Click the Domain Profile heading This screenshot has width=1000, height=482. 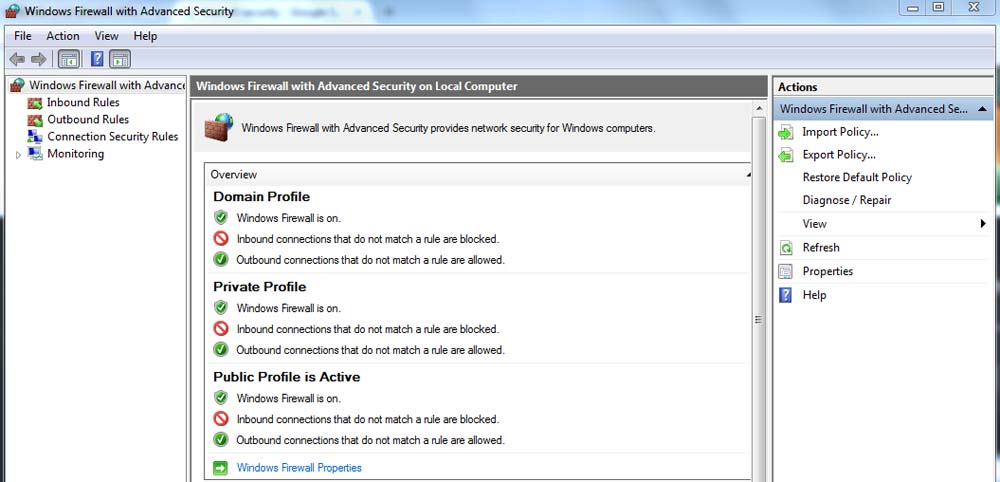pyautogui.click(x=261, y=196)
